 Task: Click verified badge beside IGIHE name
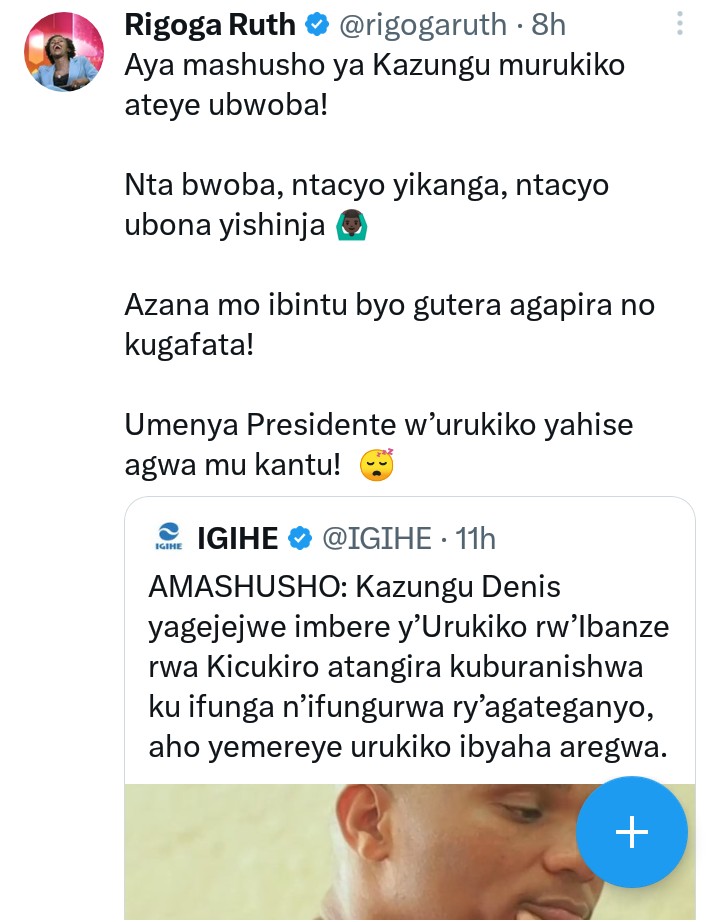[x=300, y=539]
